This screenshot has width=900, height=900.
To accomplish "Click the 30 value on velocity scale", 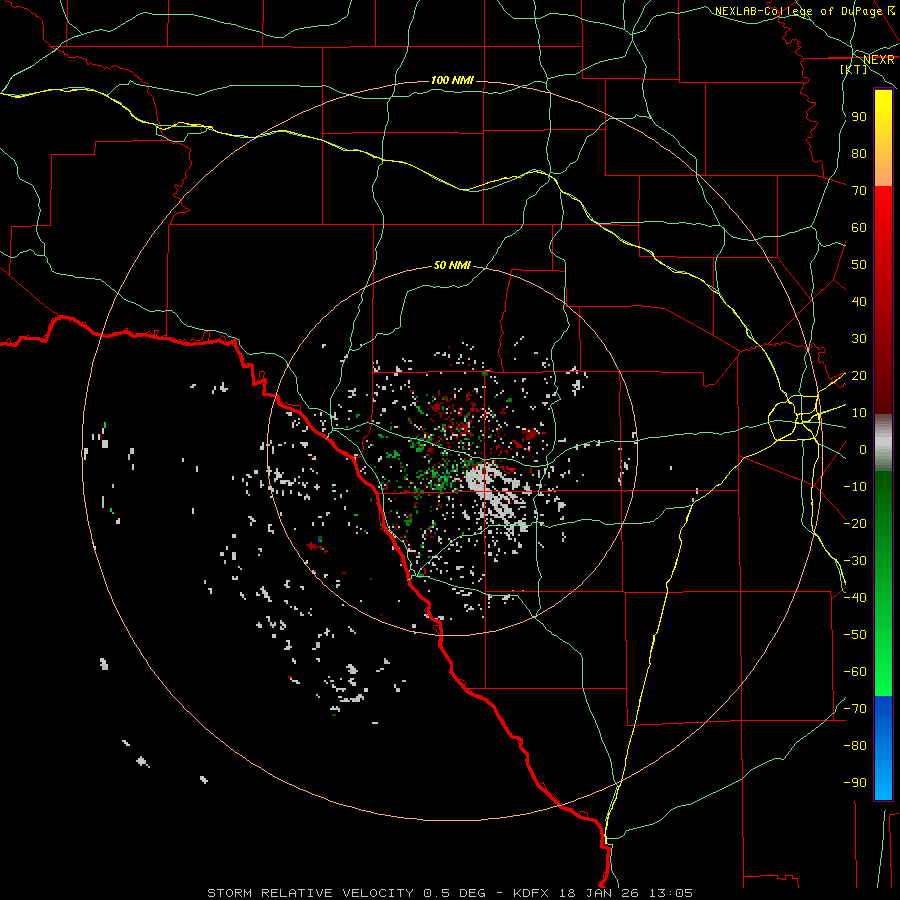I will pyautogui.click(x=859, y=339).
